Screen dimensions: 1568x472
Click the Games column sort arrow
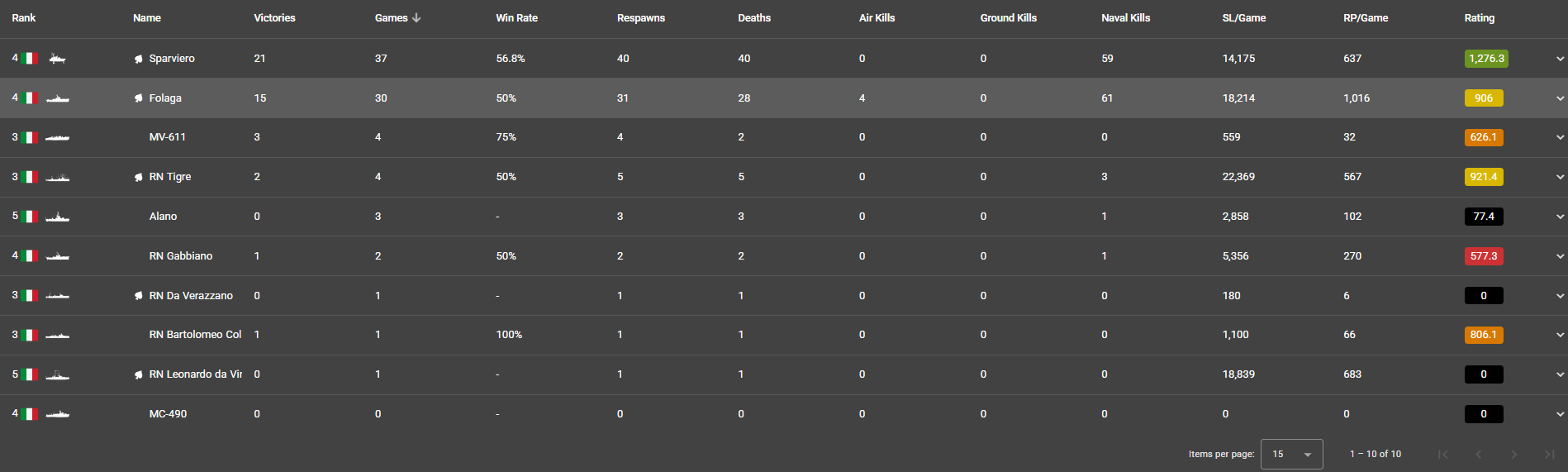click(416, 18)
